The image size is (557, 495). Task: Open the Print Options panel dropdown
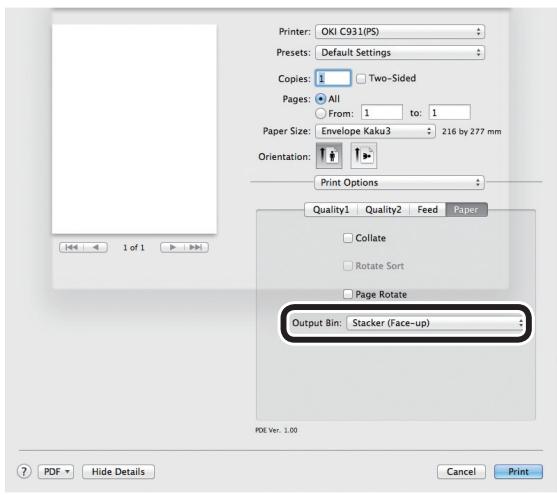[x=399, y=182]
